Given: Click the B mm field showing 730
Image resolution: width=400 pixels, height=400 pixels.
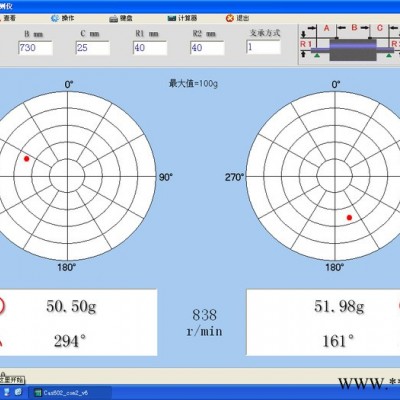Looking at the screenshot, I should tap(35, 48).
